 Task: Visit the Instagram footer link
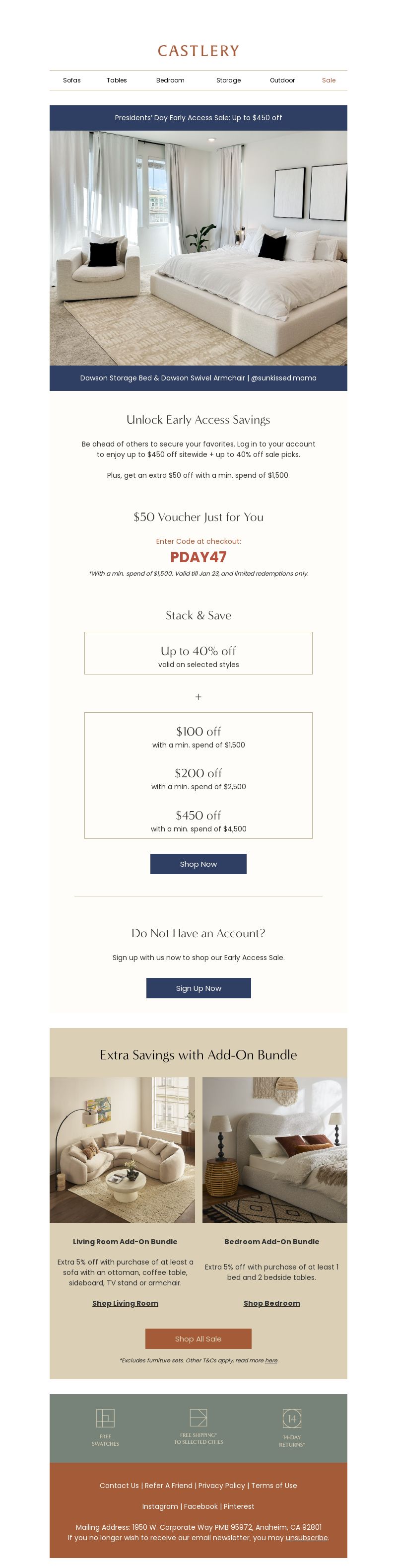coord(160,1506)
